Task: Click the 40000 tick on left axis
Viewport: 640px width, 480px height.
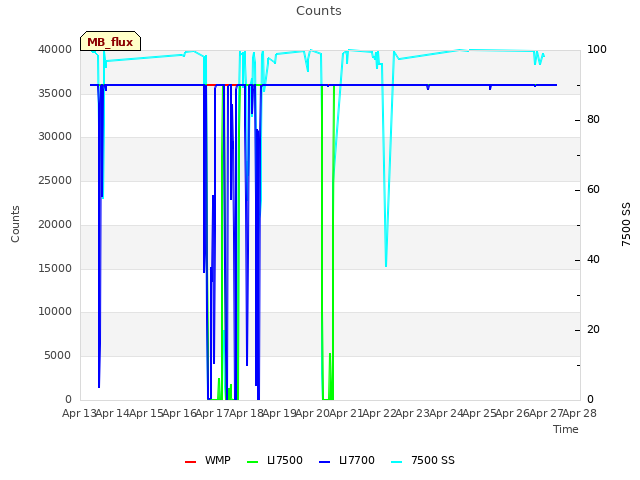Action: coord(55,49)
